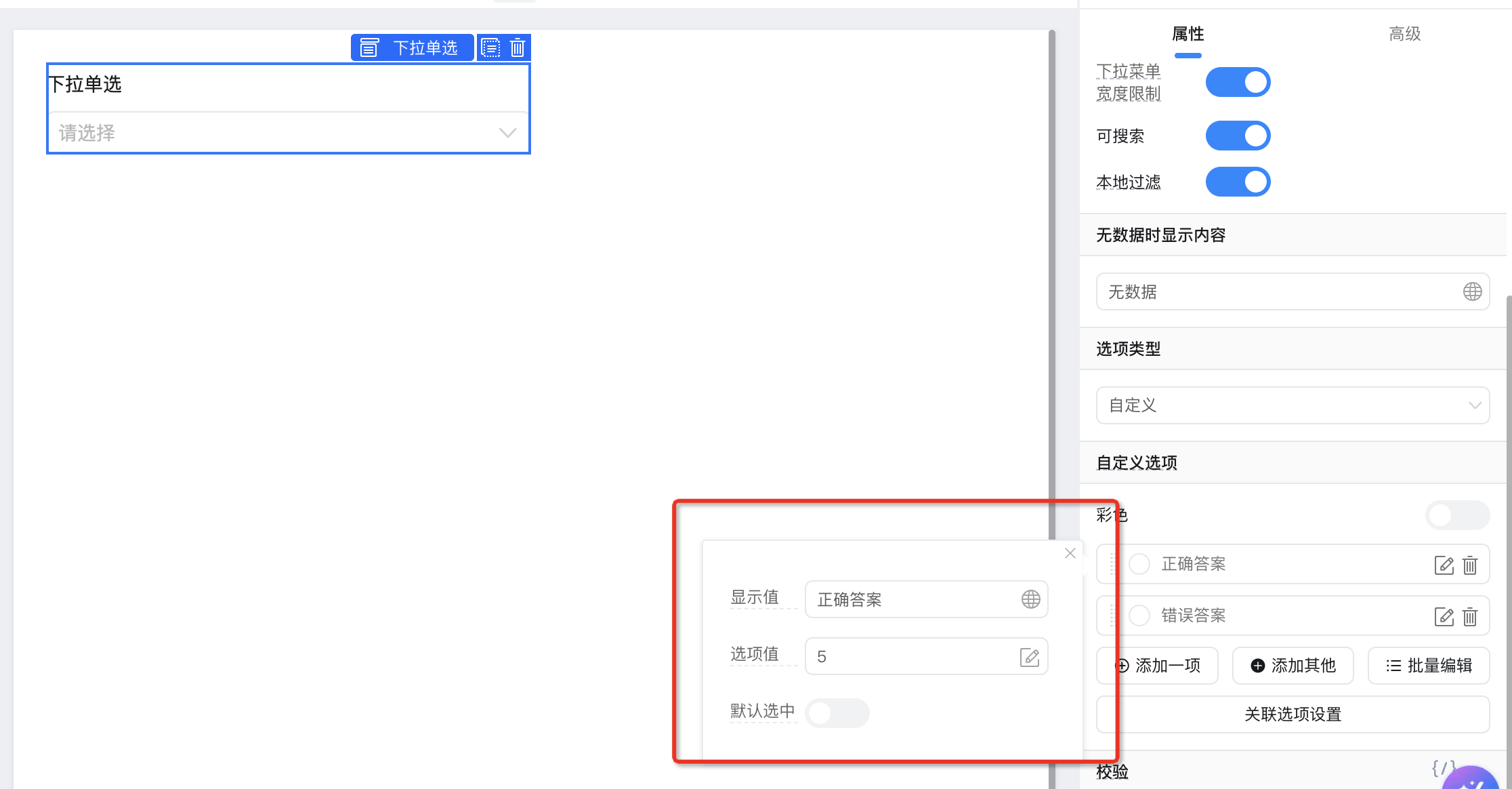1512x789 pixels.
Task: Click into the 选项值 input containing 5
Action: coord(926,656)
